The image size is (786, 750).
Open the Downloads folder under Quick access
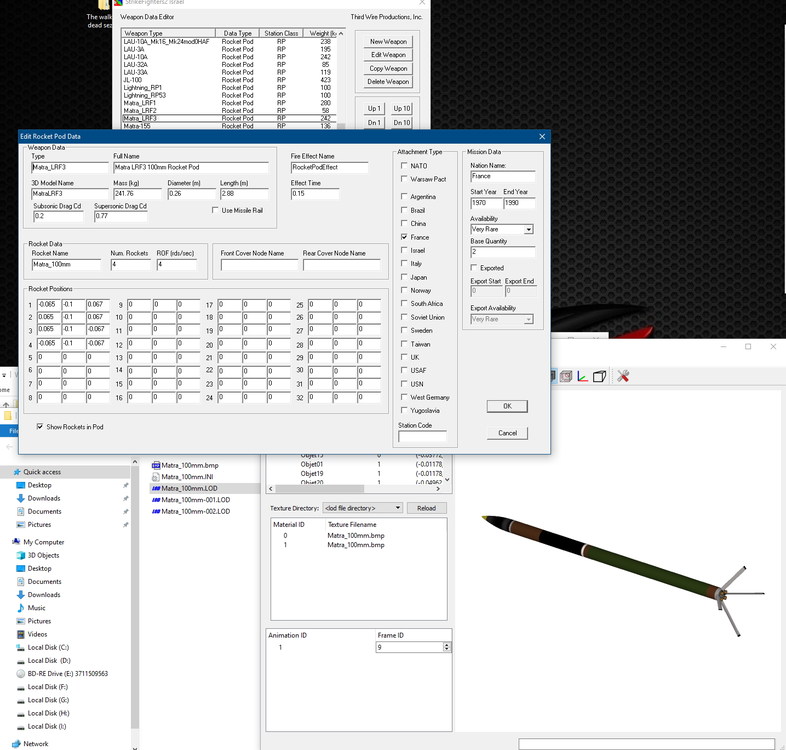pyautogui.click(x=44, y=498)
